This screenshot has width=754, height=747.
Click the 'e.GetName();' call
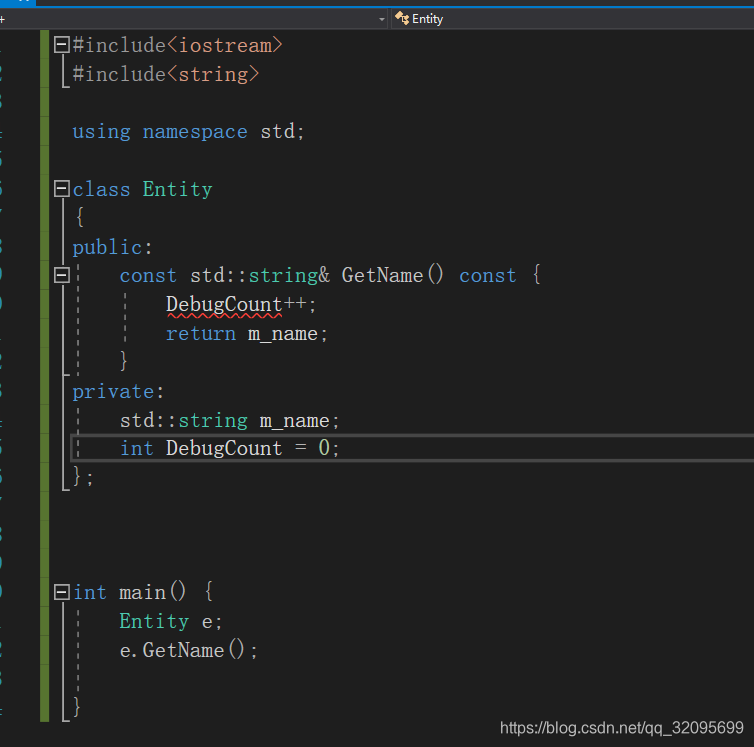[188, 650]
